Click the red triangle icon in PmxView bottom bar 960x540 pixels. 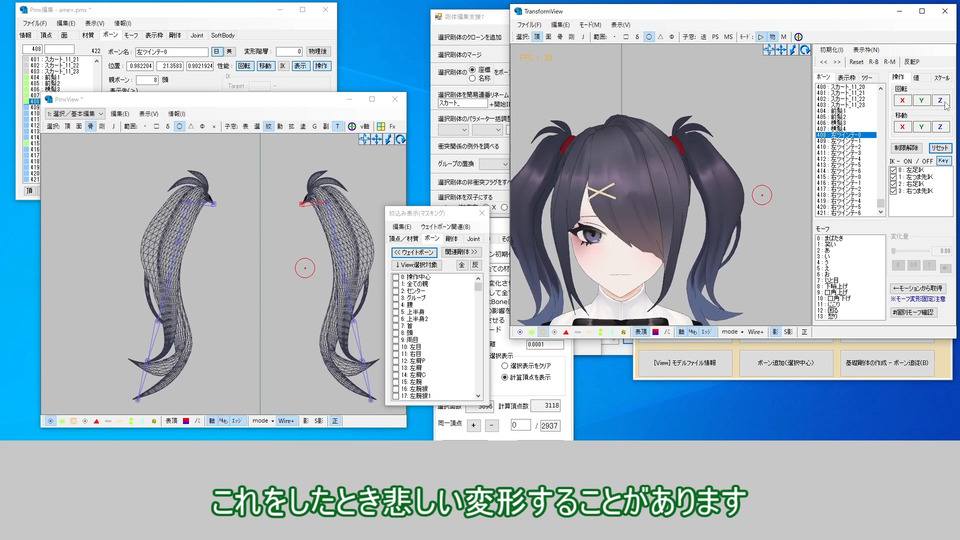[96, 421]
